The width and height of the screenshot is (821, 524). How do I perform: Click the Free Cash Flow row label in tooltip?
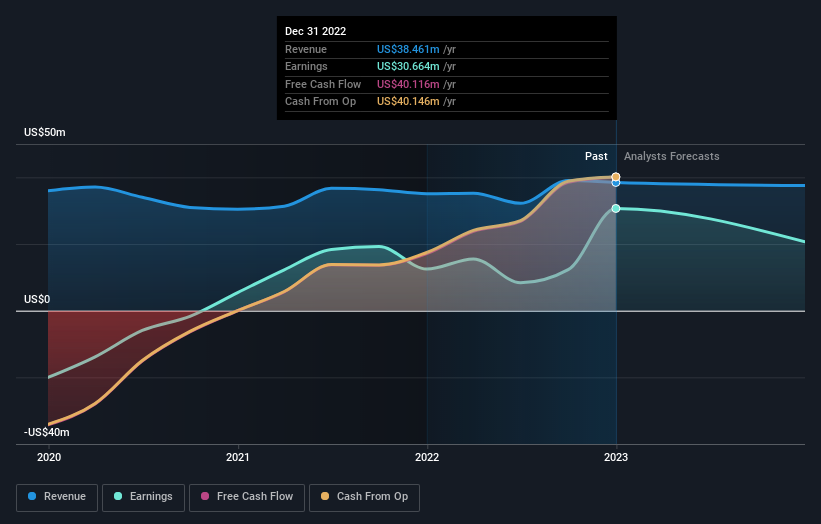(323, 84)
